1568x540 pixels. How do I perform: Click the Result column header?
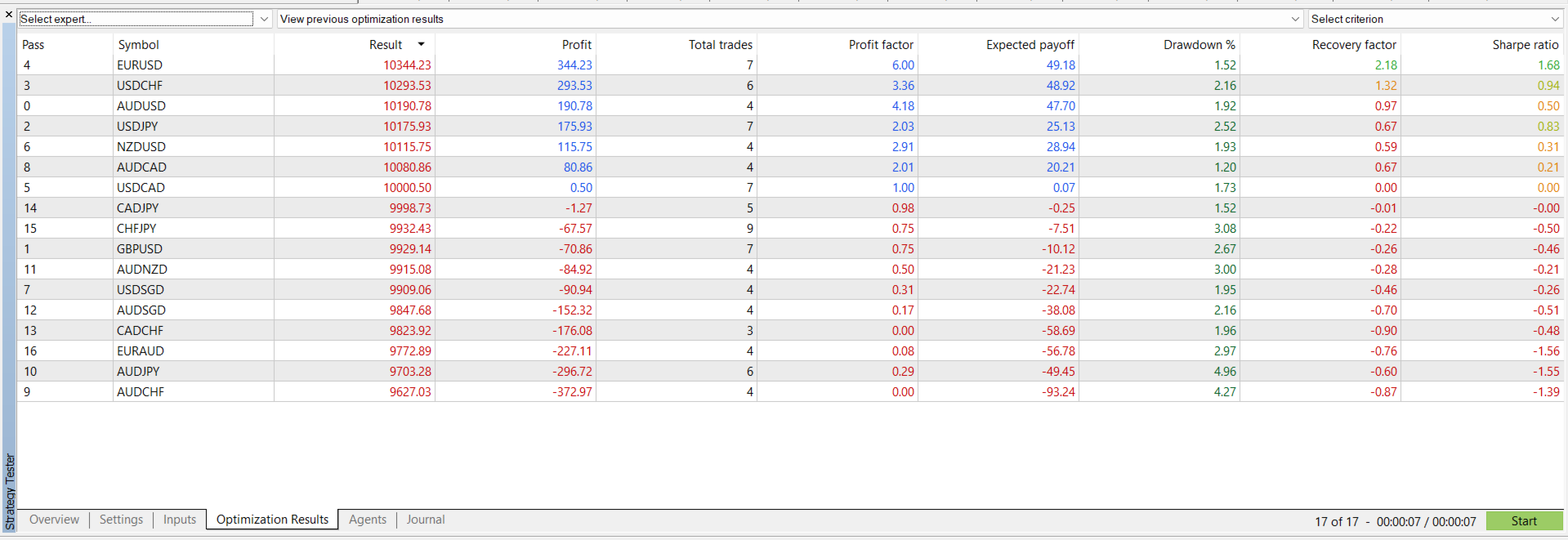click(x=386, y=45)
